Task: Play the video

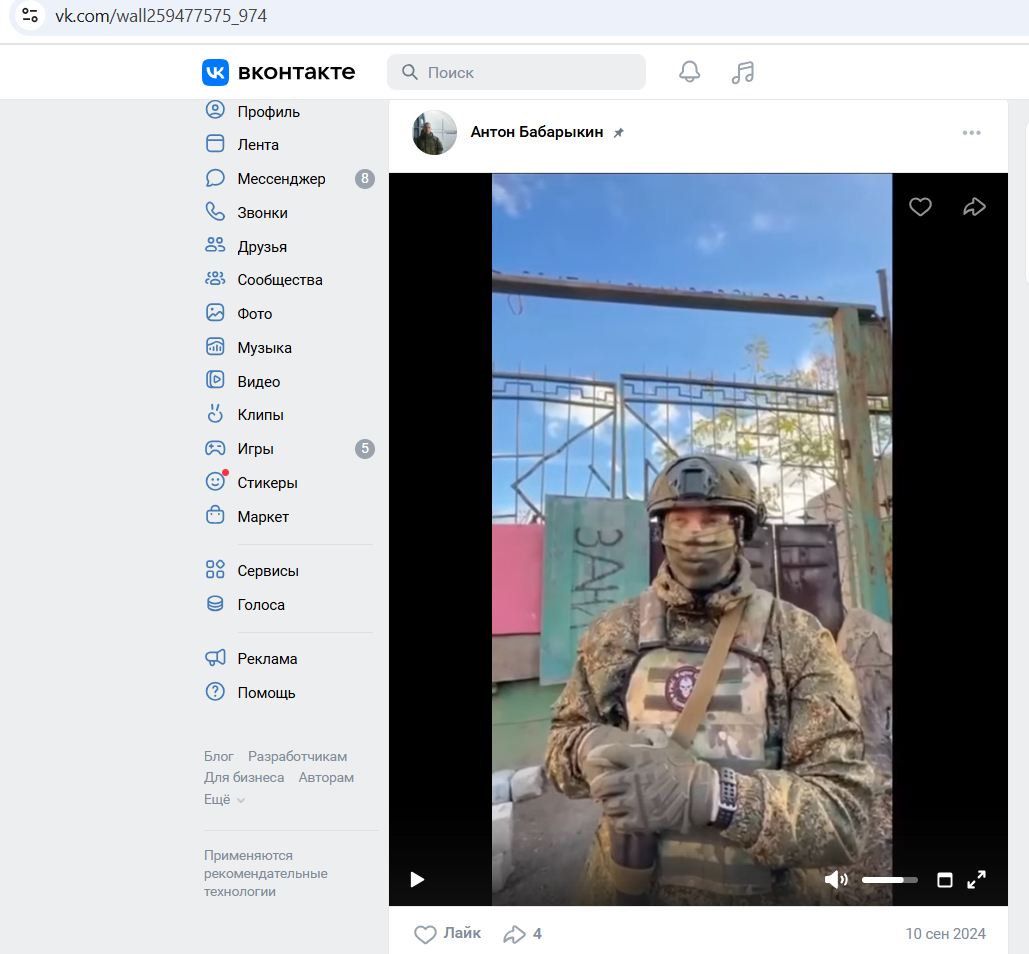Action: (417, 880)
